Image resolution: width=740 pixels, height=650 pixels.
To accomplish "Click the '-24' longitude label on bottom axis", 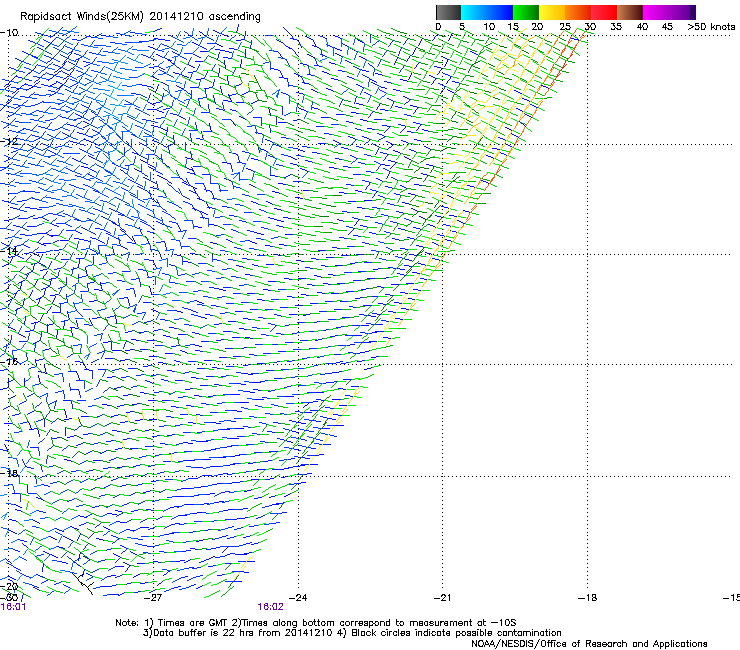I will 298,598.
